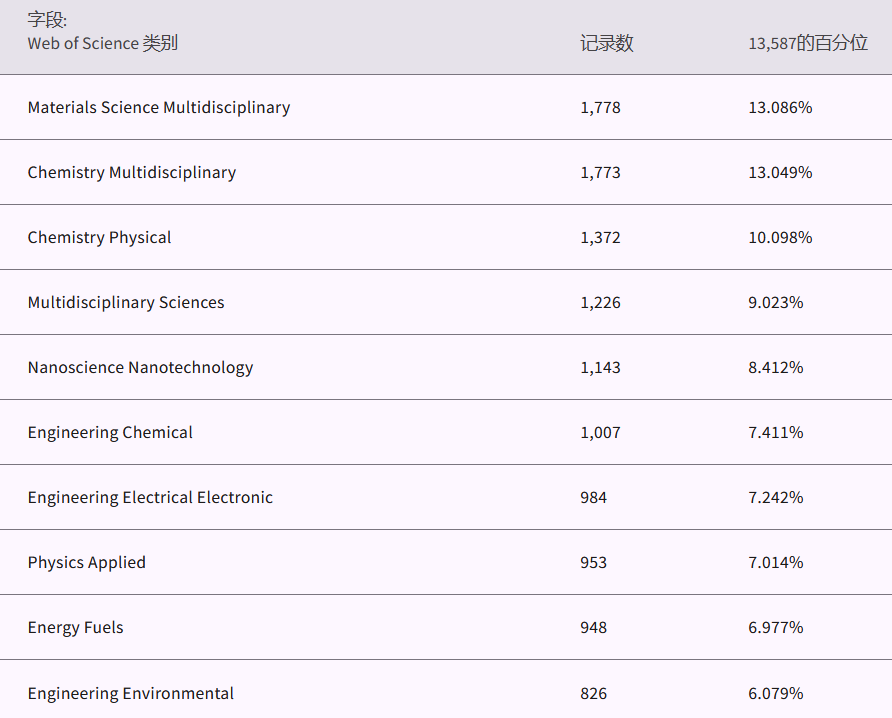Click the Web of Science 类别 header
This screenshot has width=892, height=718.
pos(102,43)
